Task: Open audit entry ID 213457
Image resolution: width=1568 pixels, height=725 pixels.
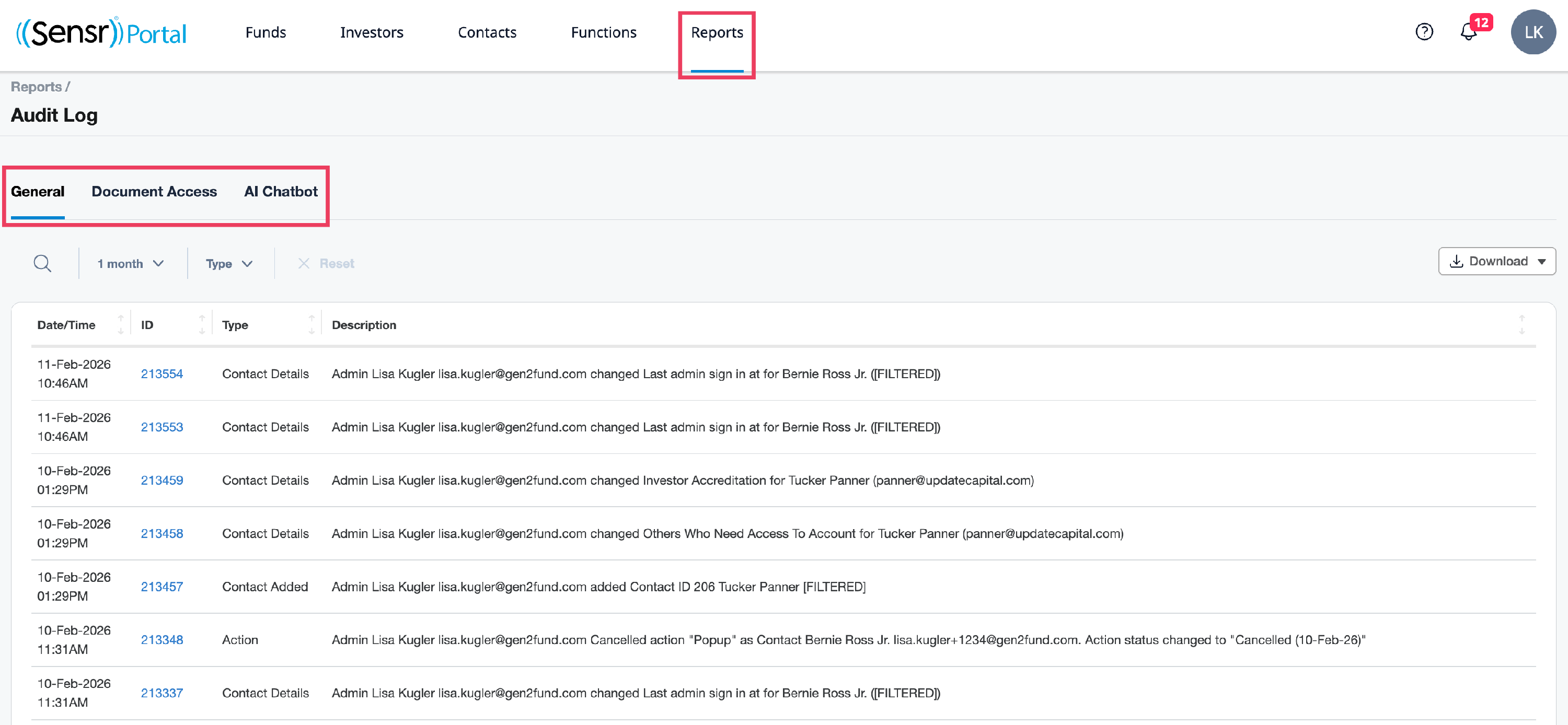Action: pos(162,587)
